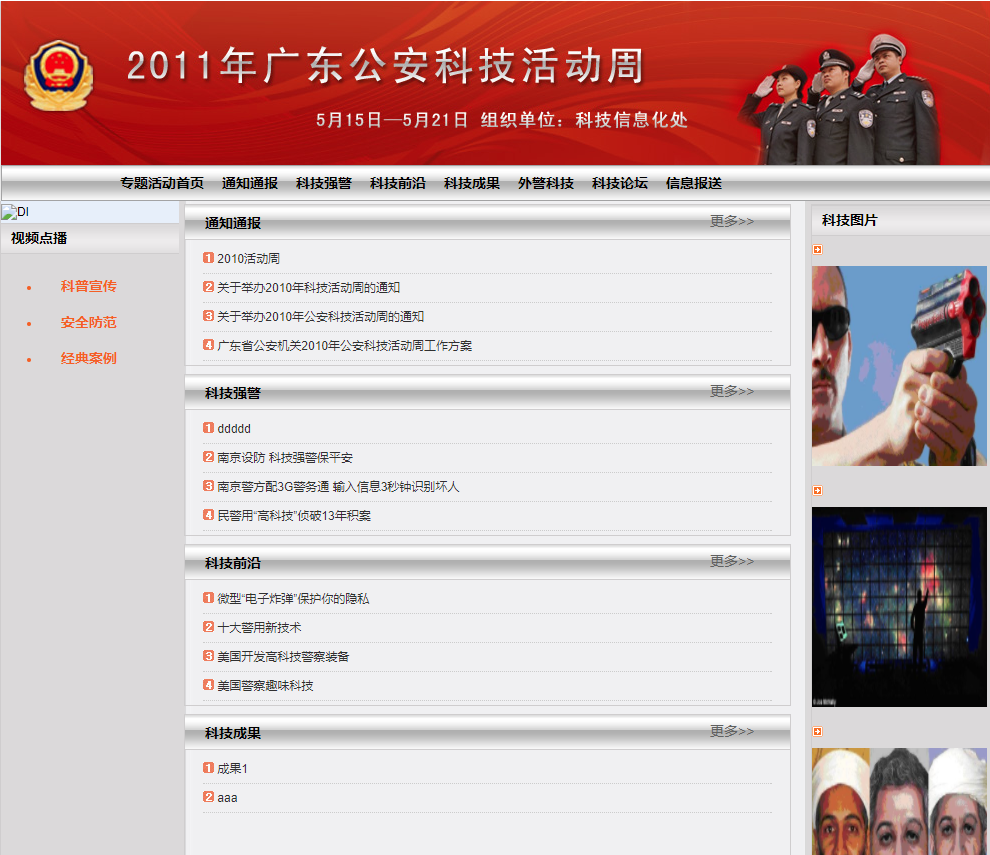Select 外警科技 from the navigation bar

pos(545,183)
